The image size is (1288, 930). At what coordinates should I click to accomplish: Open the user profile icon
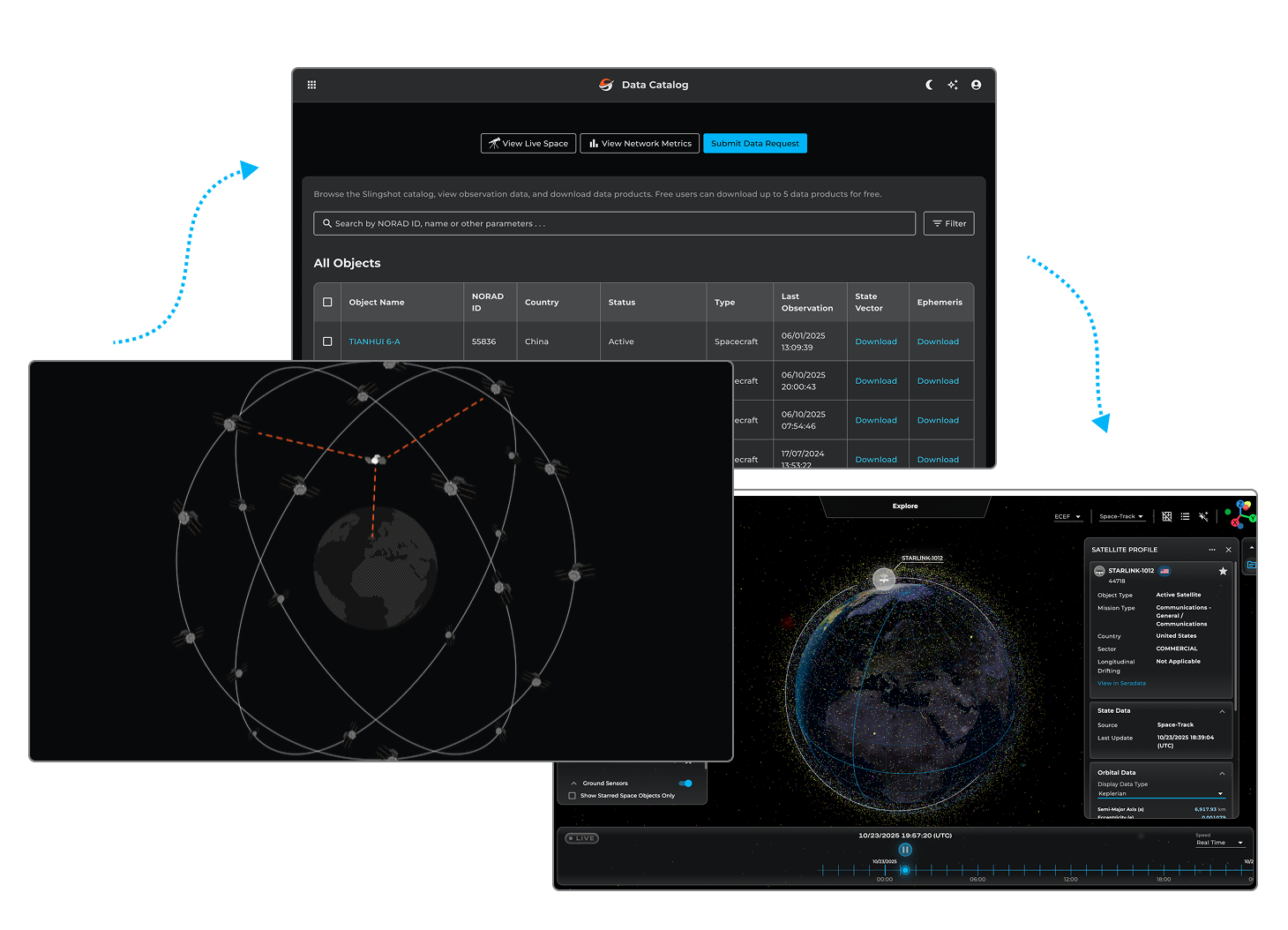tap(977, 85)
